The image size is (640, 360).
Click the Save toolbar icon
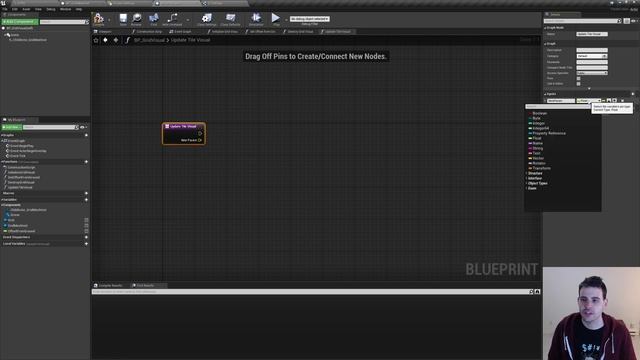click(123, 18)
